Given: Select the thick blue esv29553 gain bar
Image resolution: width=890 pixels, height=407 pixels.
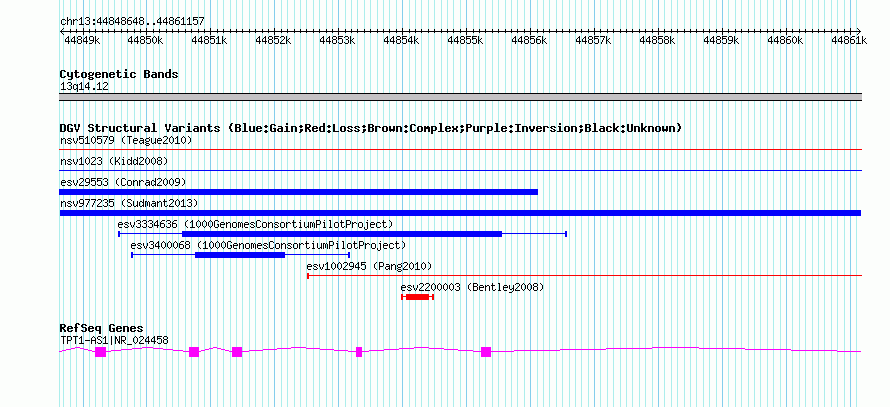Looking at the screenshot, I should (299, 192).
